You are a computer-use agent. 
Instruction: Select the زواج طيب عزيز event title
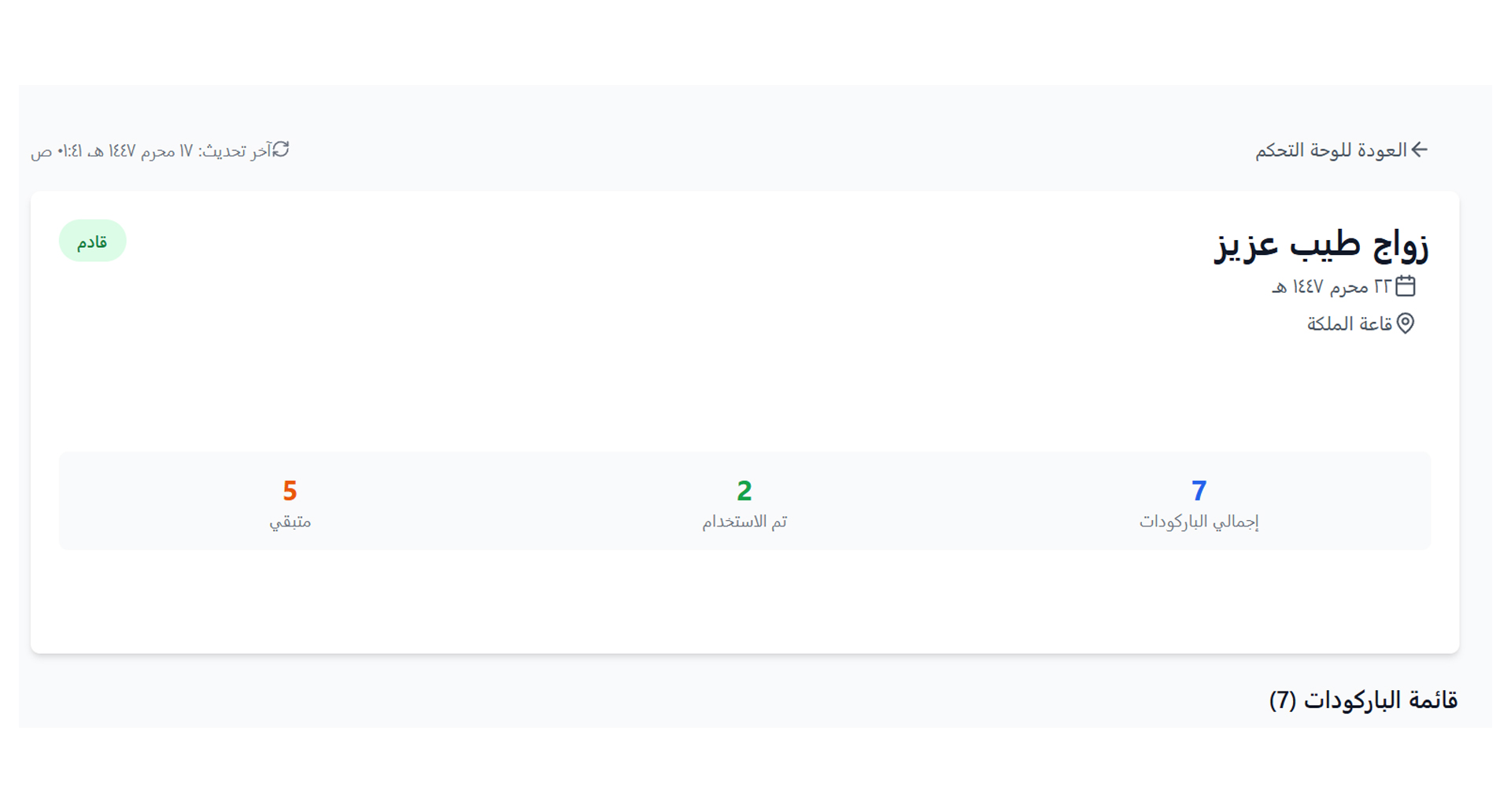tap(1321, 244)
